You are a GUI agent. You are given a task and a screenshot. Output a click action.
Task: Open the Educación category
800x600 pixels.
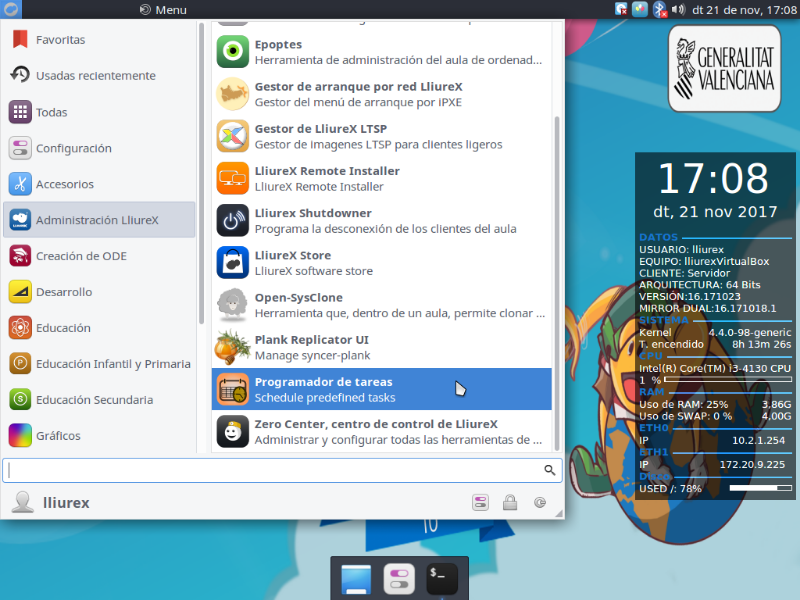coord(99,328)
